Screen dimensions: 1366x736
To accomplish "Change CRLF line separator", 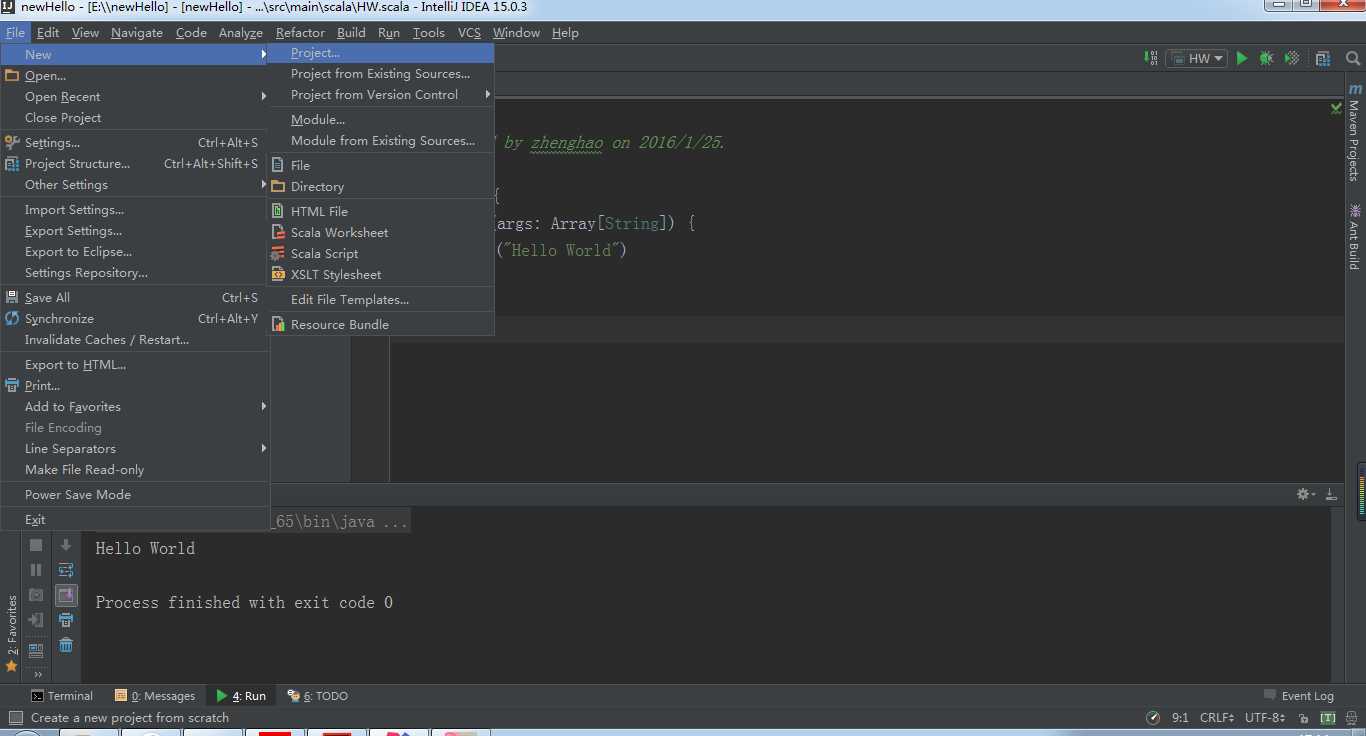I will pos(1217,718).
